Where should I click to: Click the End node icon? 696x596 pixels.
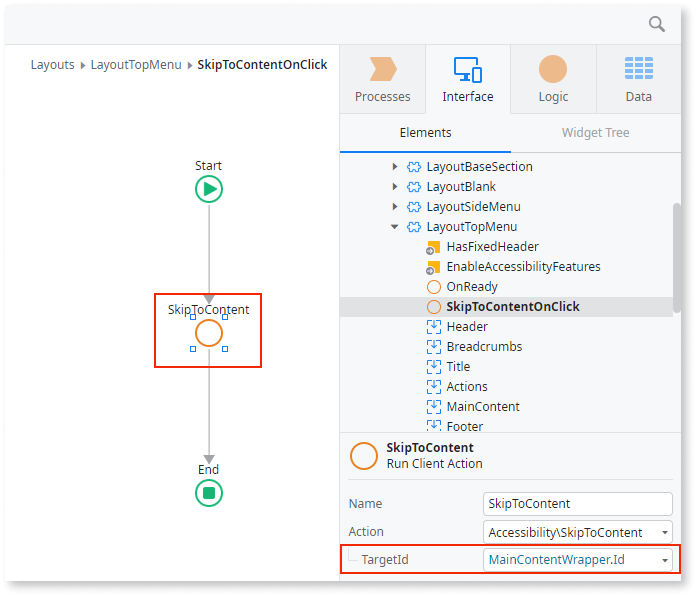(209, 492)
